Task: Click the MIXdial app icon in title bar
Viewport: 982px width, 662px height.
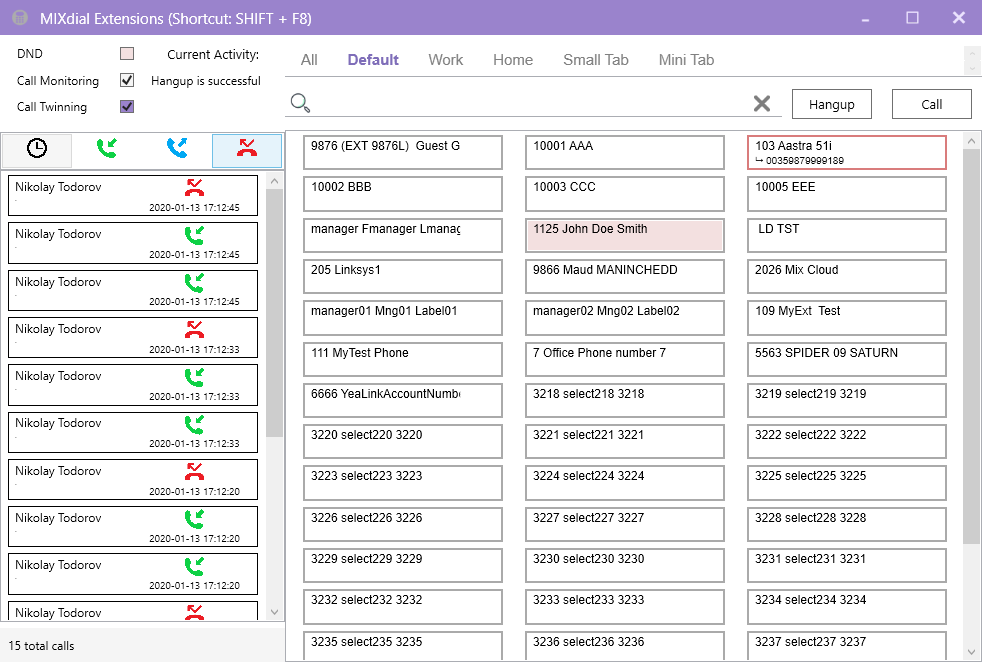Action: click(x=20, y=18)
